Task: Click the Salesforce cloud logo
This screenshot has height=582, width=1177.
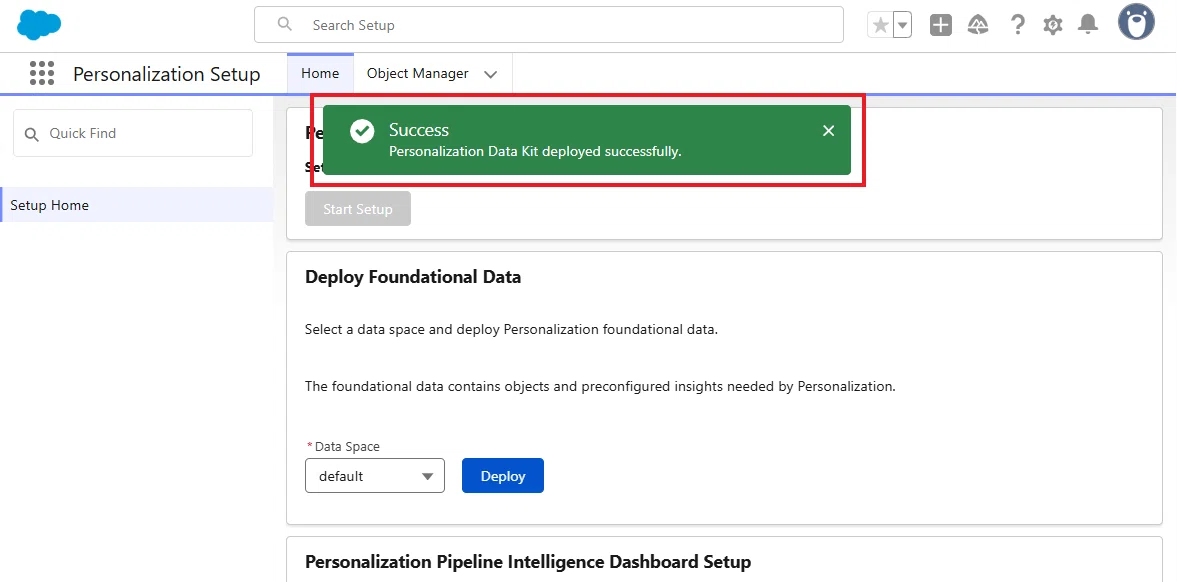Action: (39, 25)
